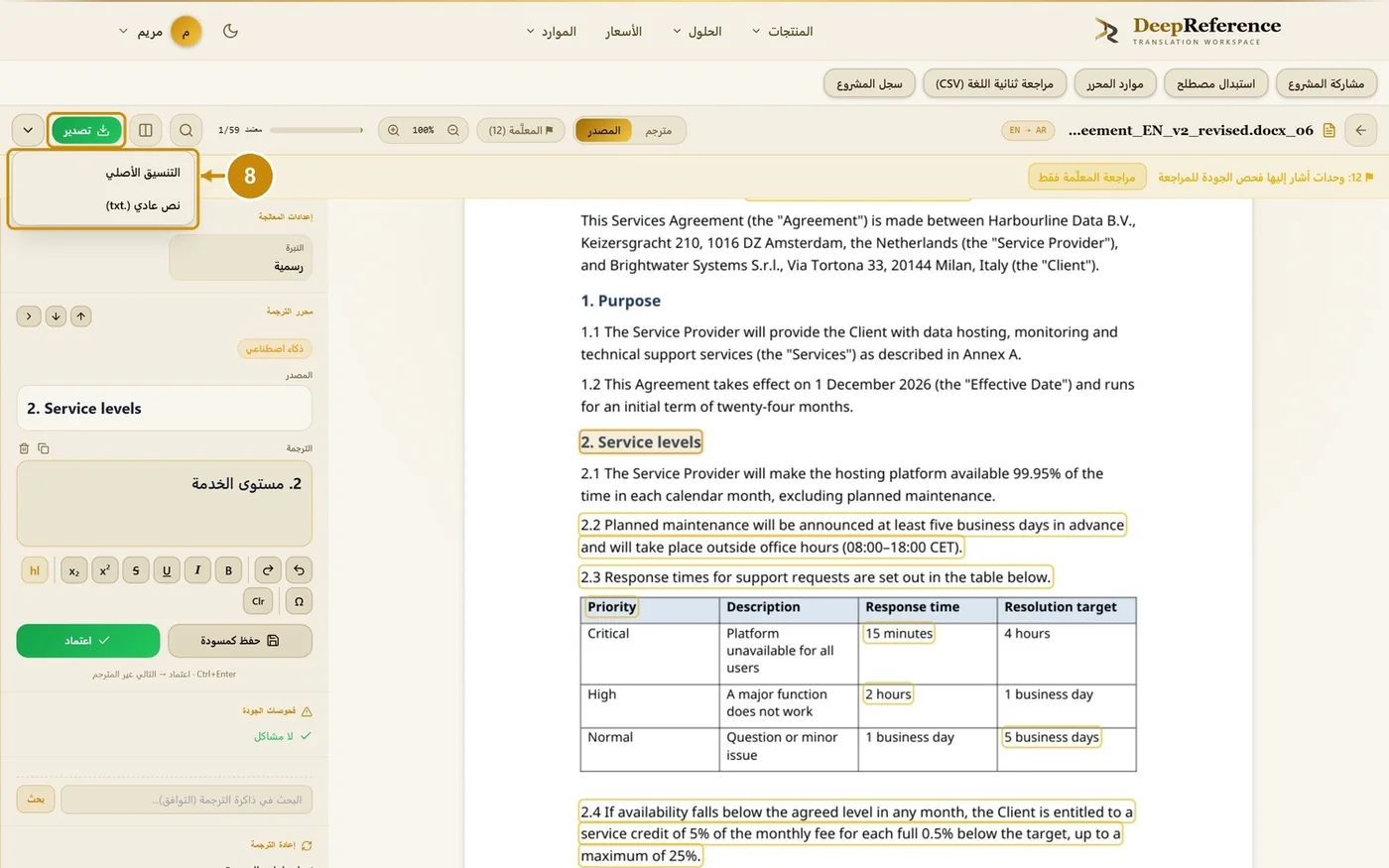This screenshot has width=1389, height=868.
Task: Open the مشاركة المشروع tab
Action: [x=1326, y=83]
